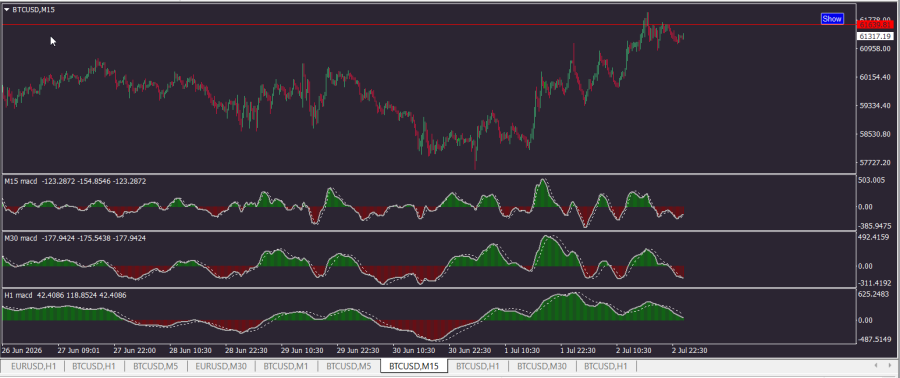Click the current price label 61317.19
This screenshot has height=378, width=900.
[875, 36]
